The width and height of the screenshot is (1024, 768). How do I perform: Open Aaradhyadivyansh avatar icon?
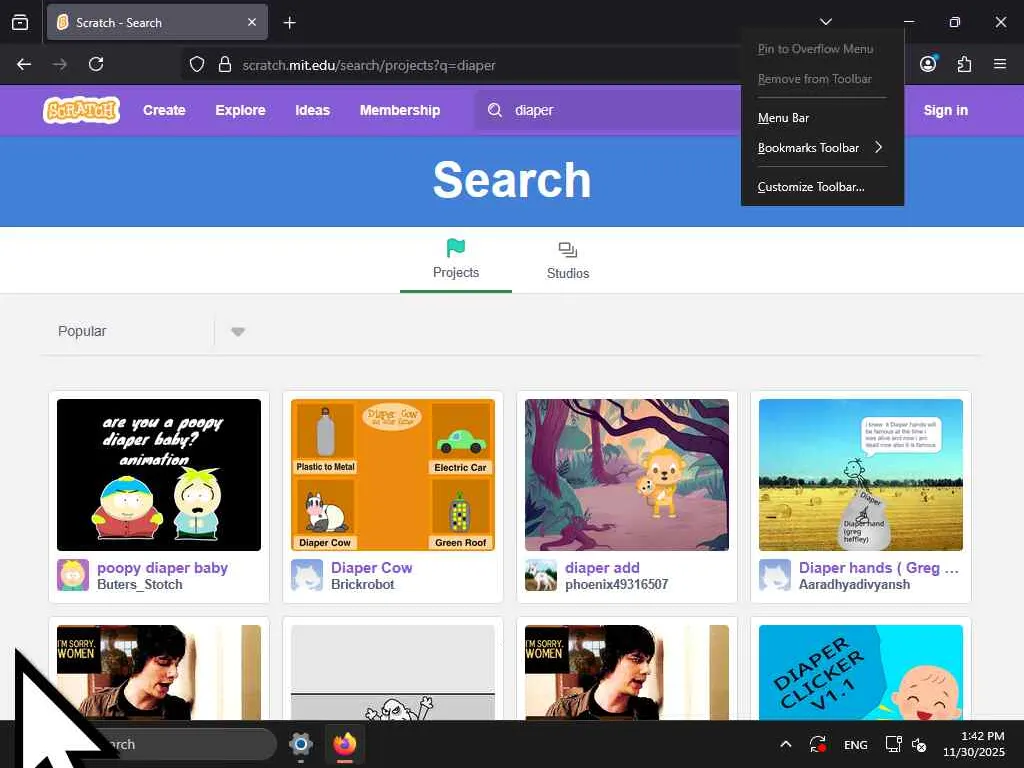coord(775,575)
